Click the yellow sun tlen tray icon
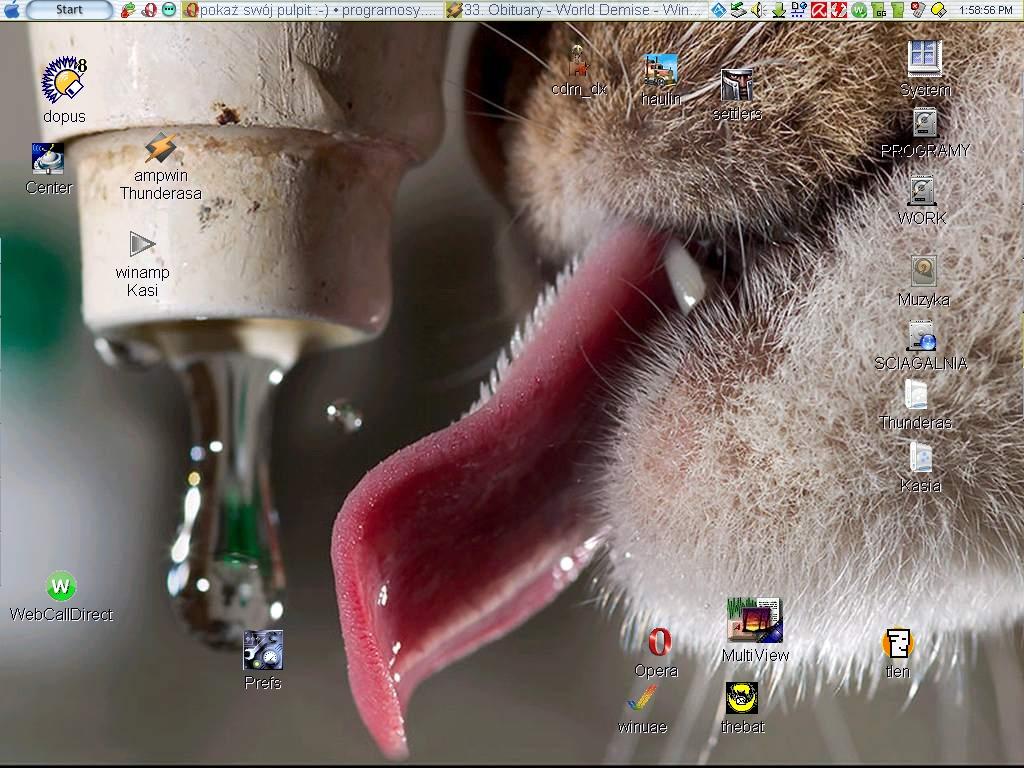The width and height of the screenshot is (1024, 768). 939,10
